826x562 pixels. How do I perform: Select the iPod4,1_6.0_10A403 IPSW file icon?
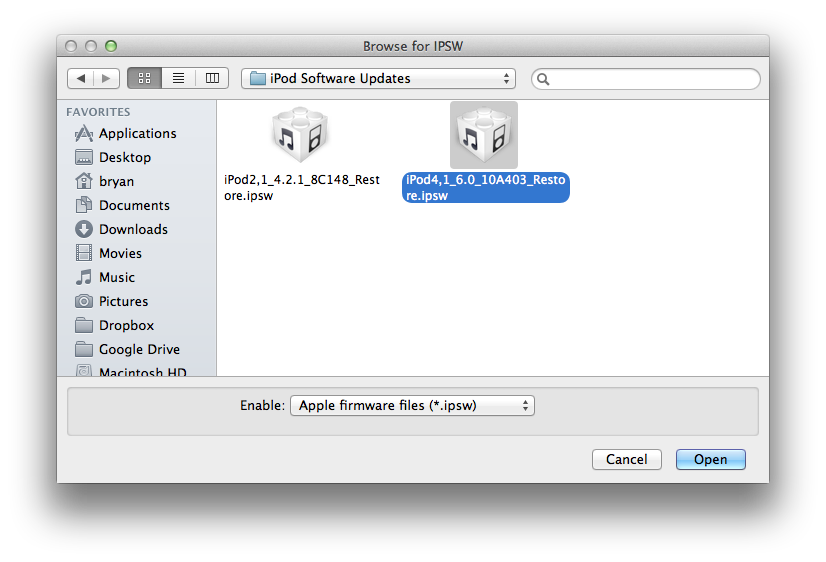point(484,135)
